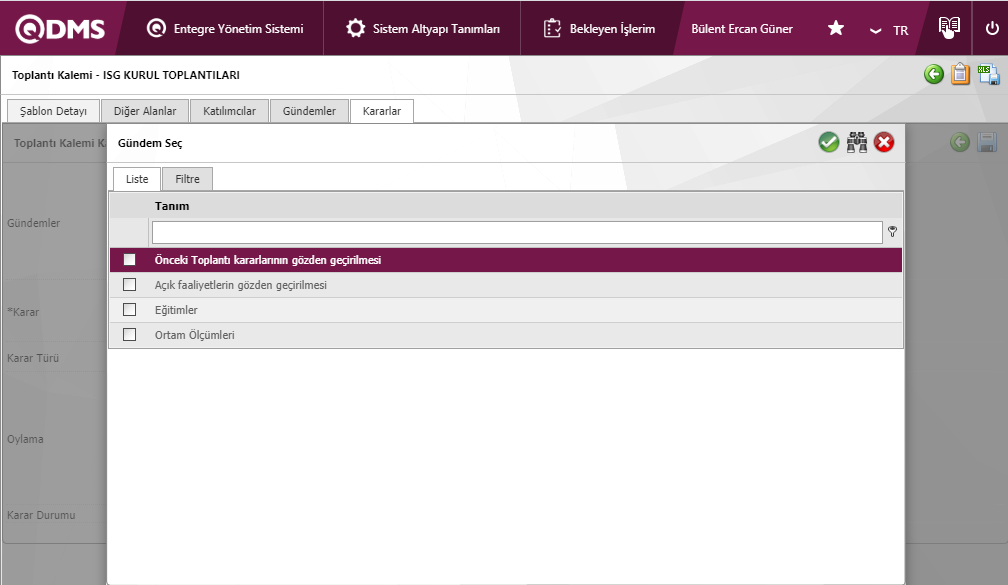Confirm selection with green checkmark icon
This screenshot has height=585, width=1008.
(x=829, y=142)
